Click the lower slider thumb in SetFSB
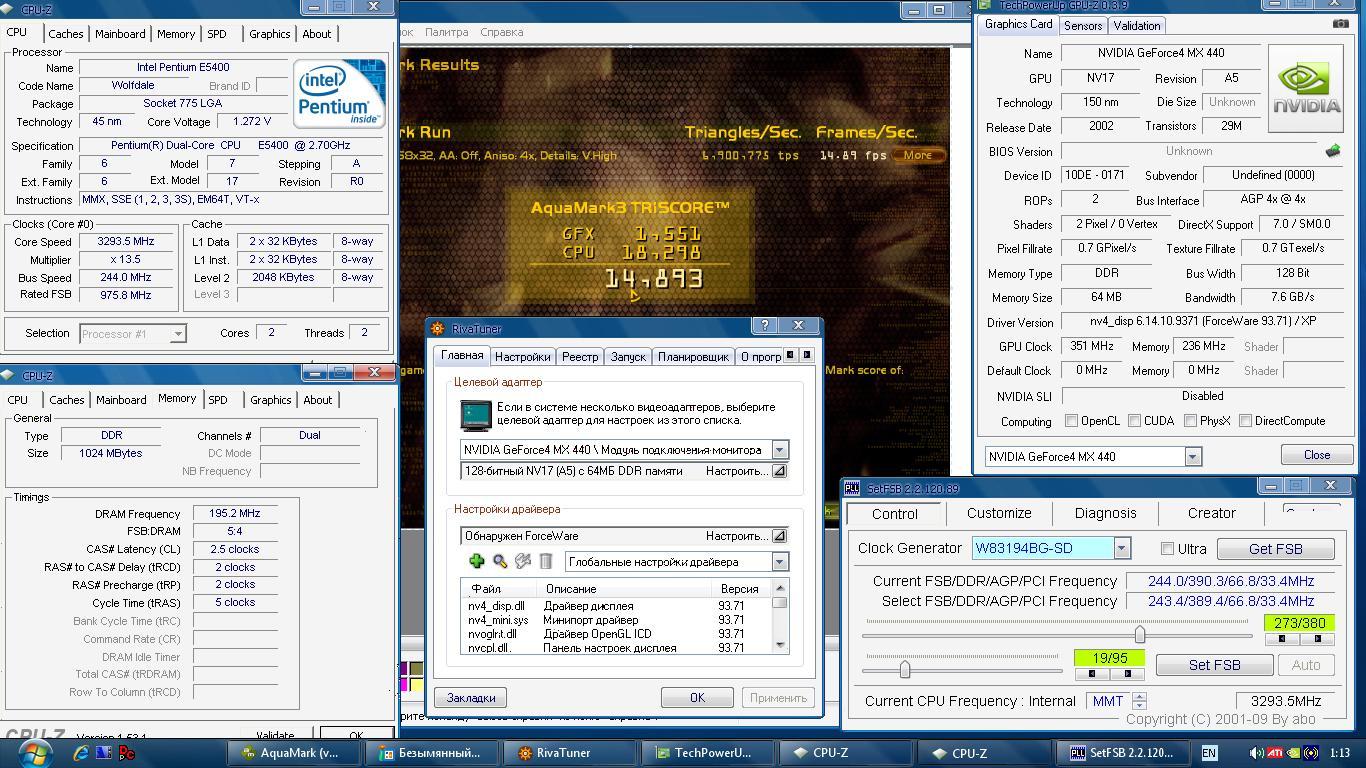1366x768 pixels. click(905, 669)
